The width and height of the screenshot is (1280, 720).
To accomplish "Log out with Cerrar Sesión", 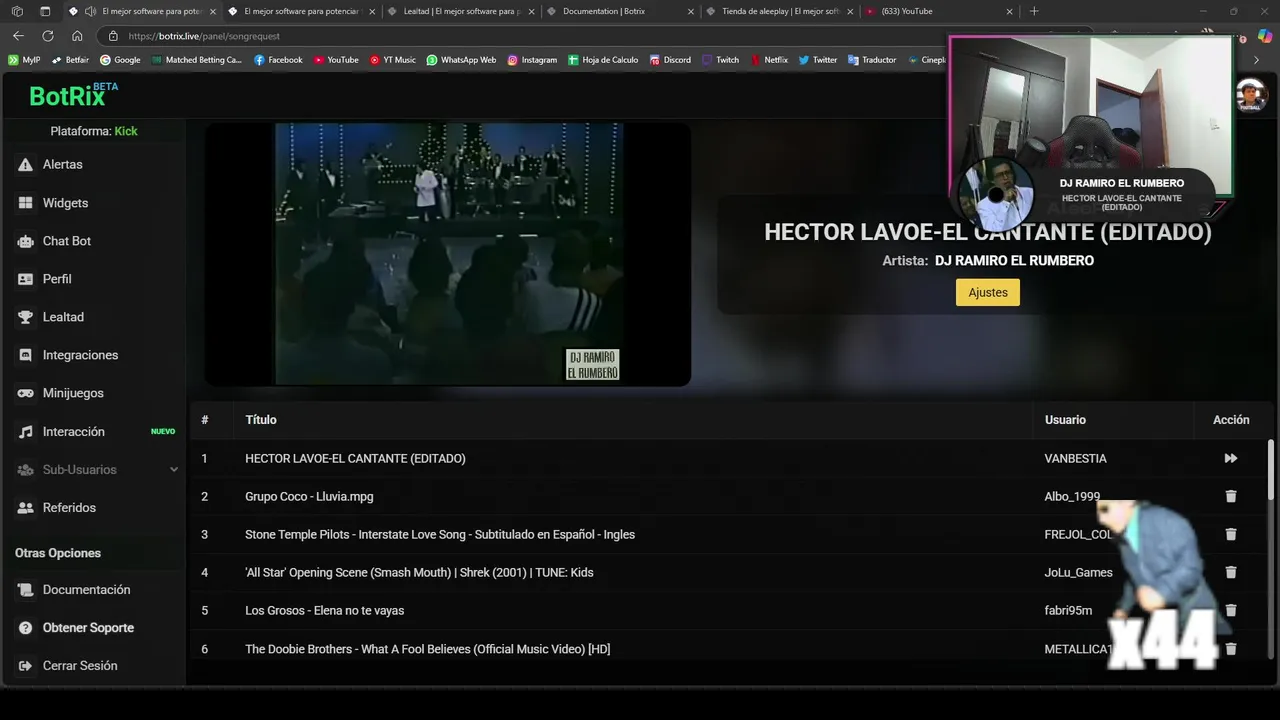I will click(x=80, y=666).
